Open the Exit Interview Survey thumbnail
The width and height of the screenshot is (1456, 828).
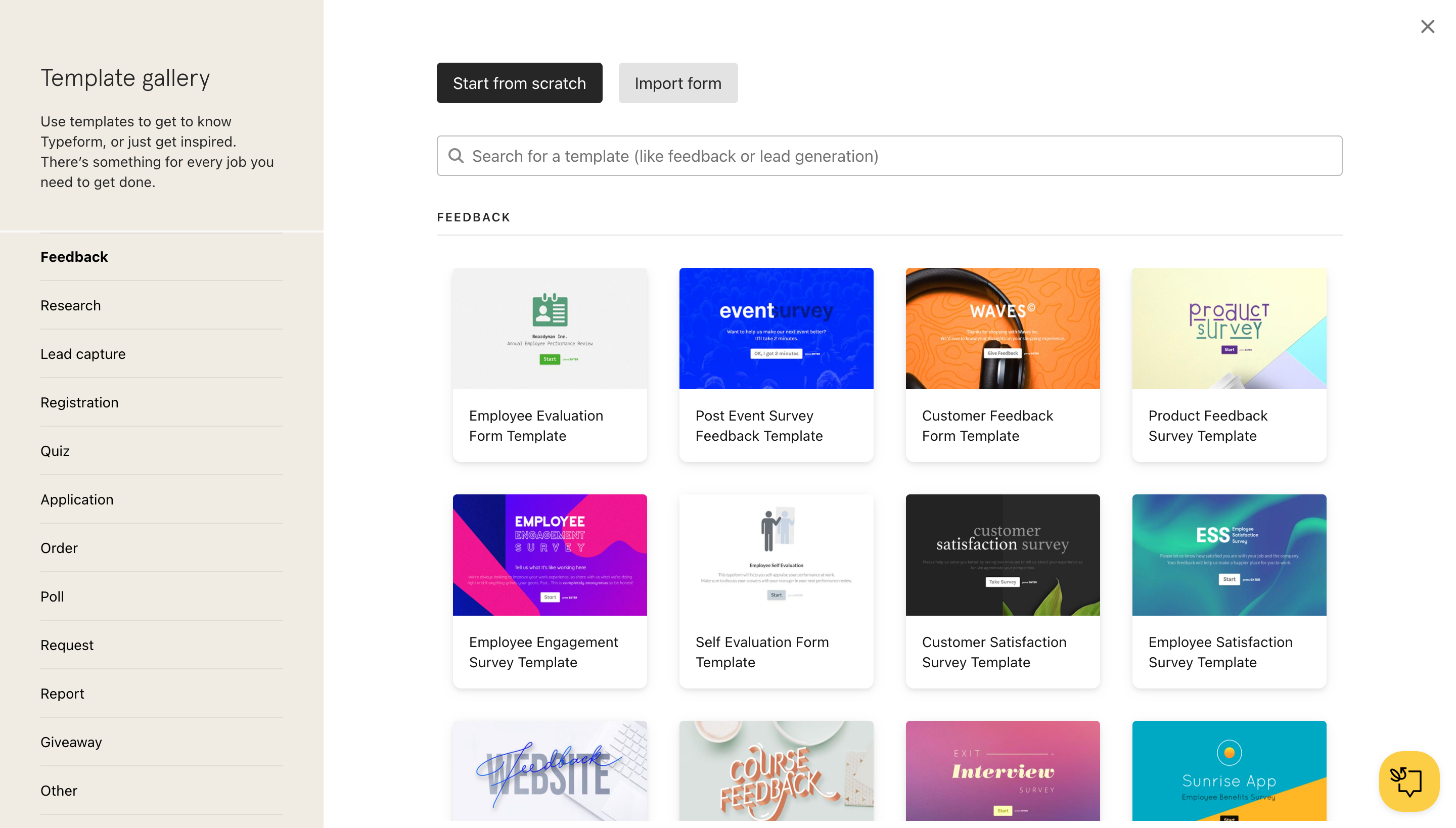pyautogui.click(x=1002, y=770)
